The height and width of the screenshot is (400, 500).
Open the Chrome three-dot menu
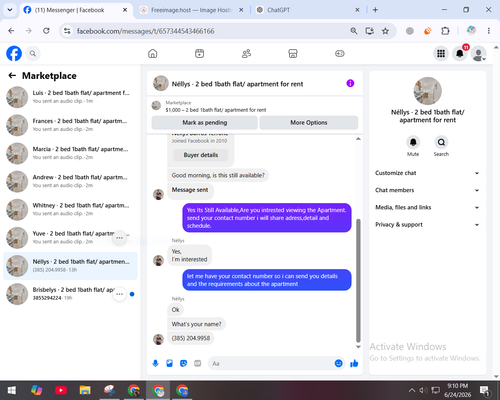tap(489, 31)
